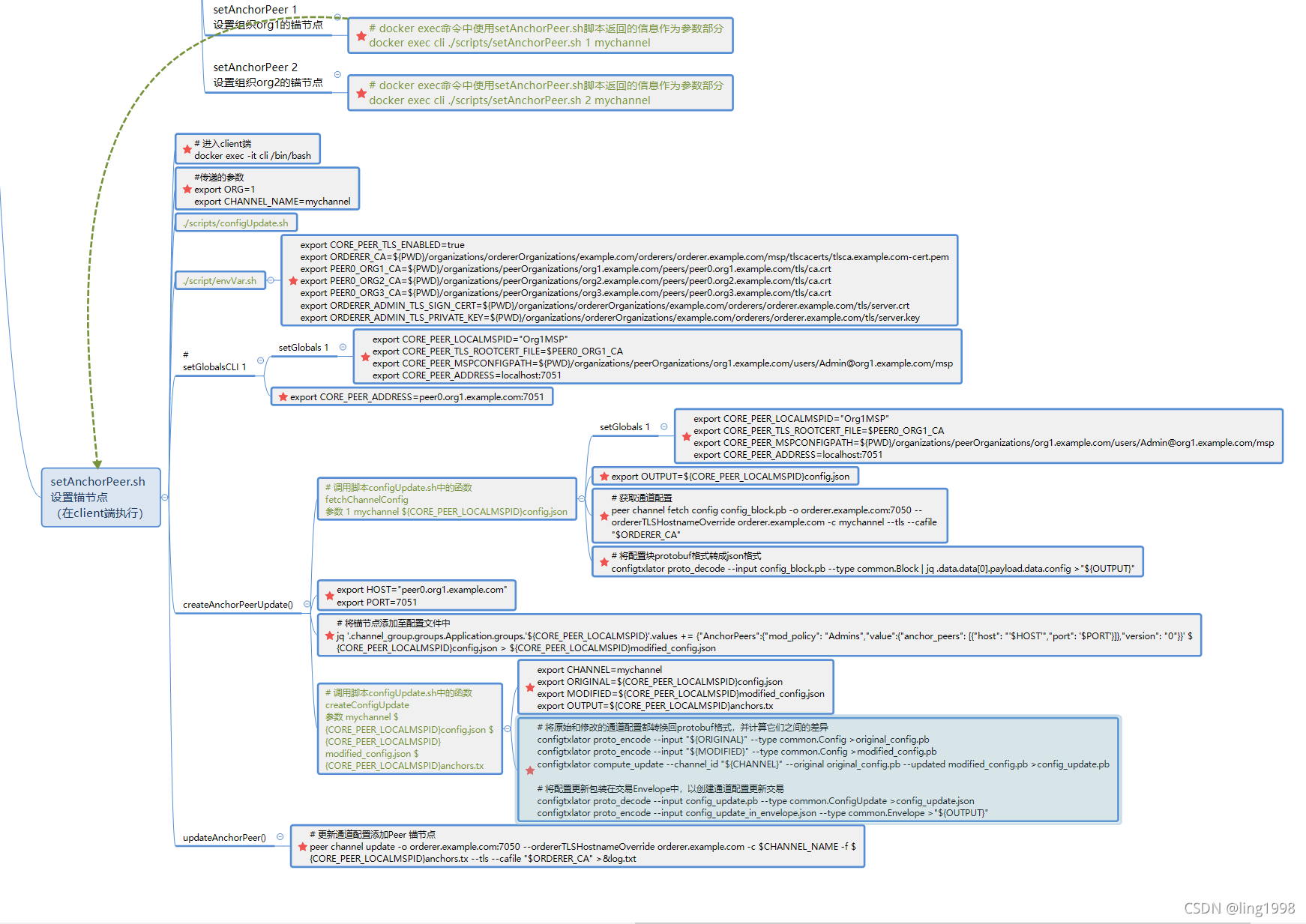The image size is (1306, 924).
Task: Click the star on the peer channel update node
Action: coord(301,846)
